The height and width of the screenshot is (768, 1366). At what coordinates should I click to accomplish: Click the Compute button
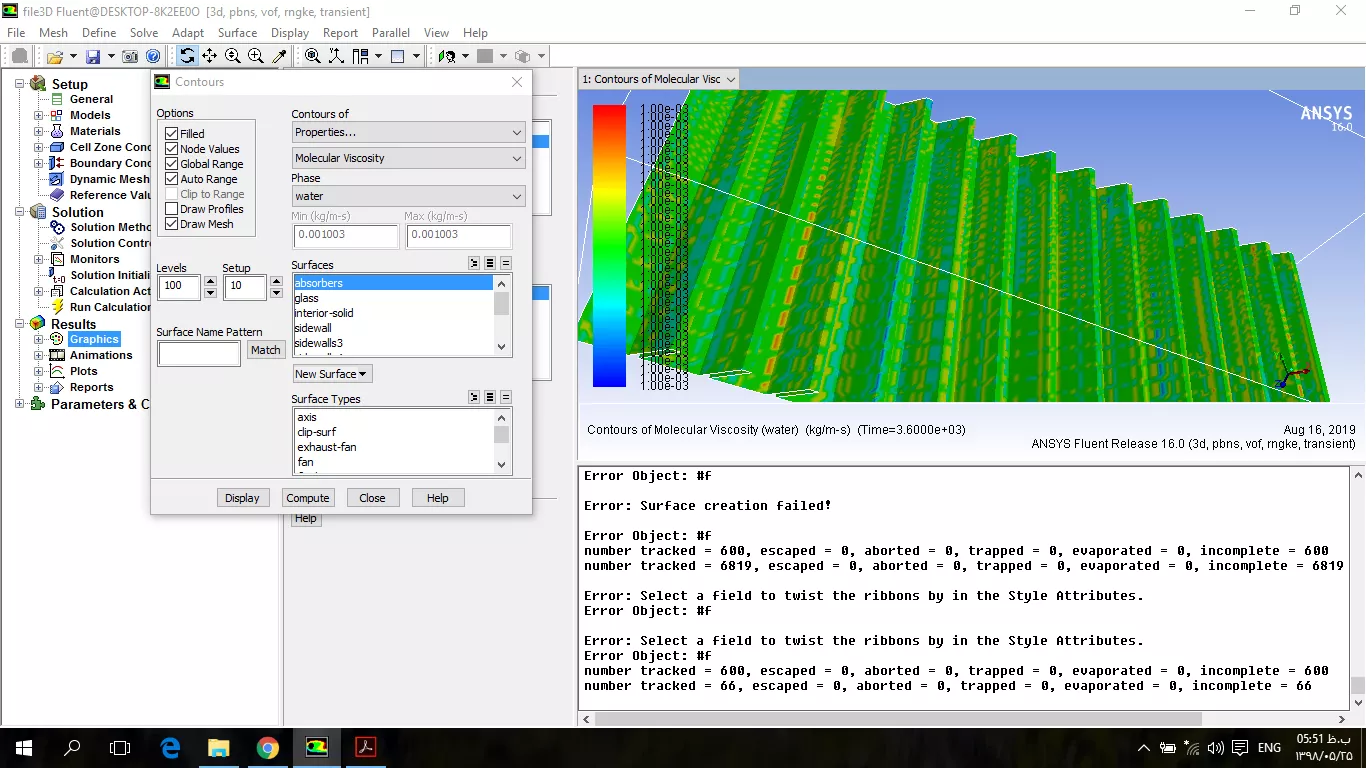pyautogui.click(x=308, y=498)
